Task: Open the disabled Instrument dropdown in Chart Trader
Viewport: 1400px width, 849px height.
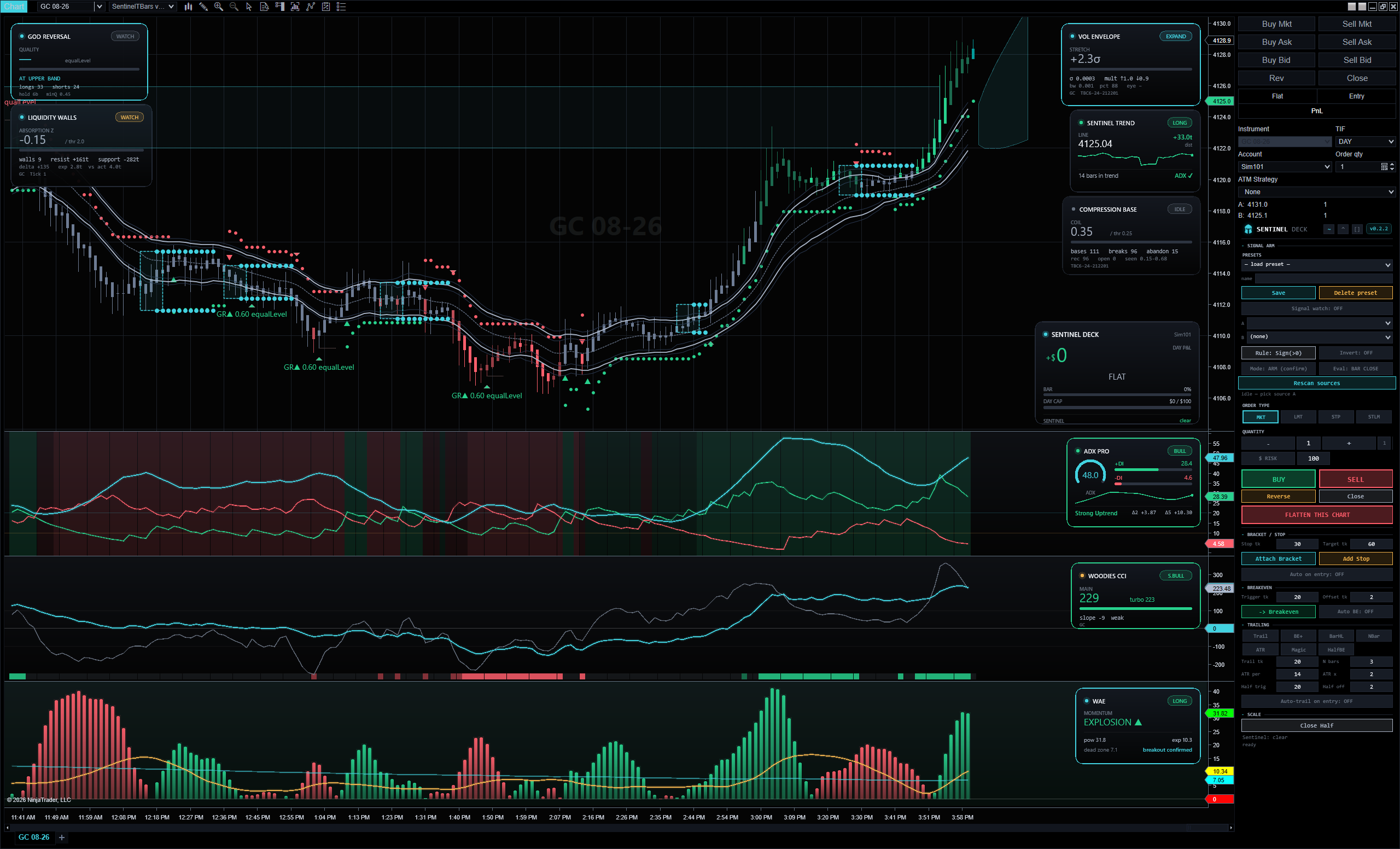Action: pos(1284,142)
